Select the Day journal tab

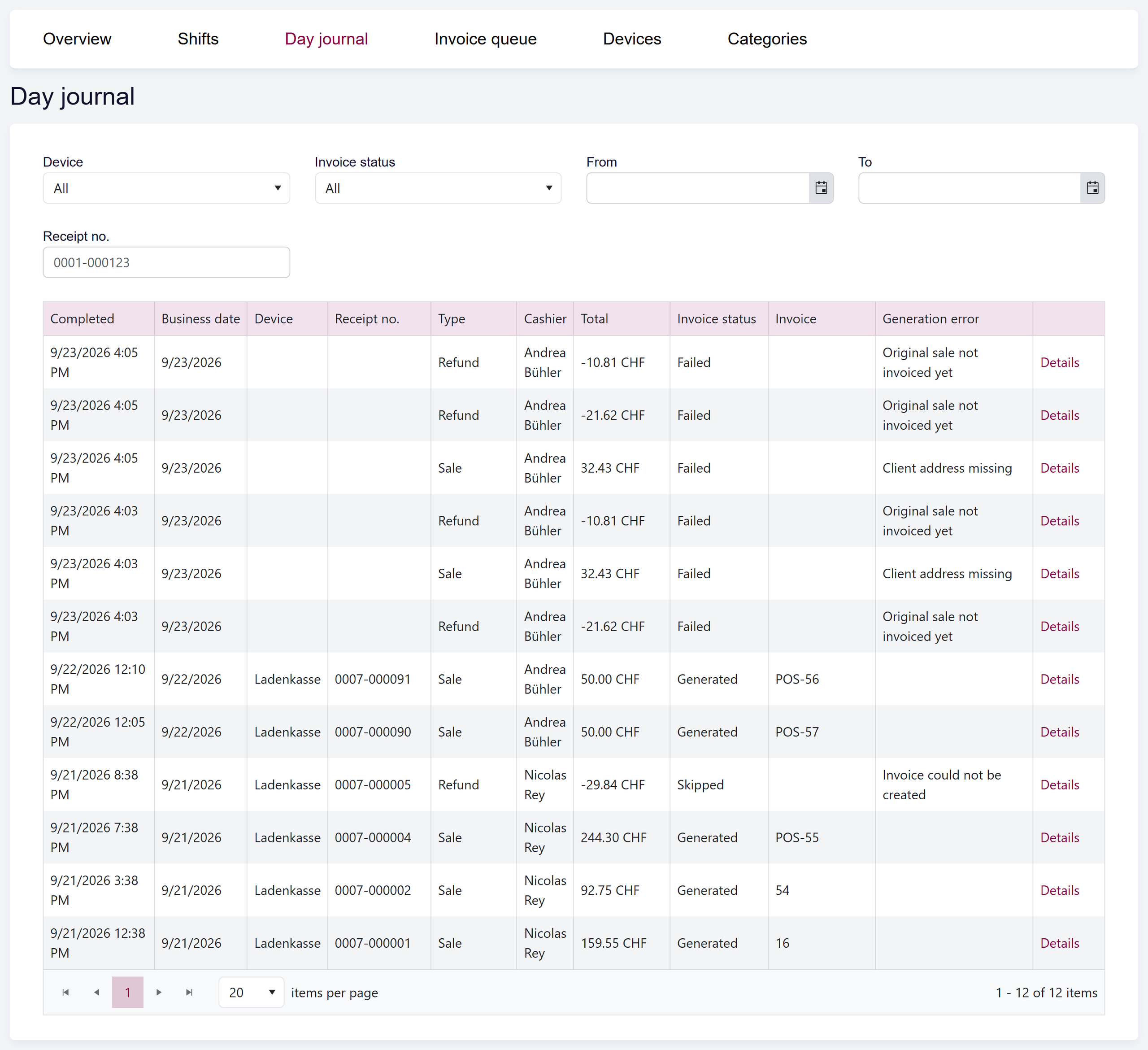326,39
